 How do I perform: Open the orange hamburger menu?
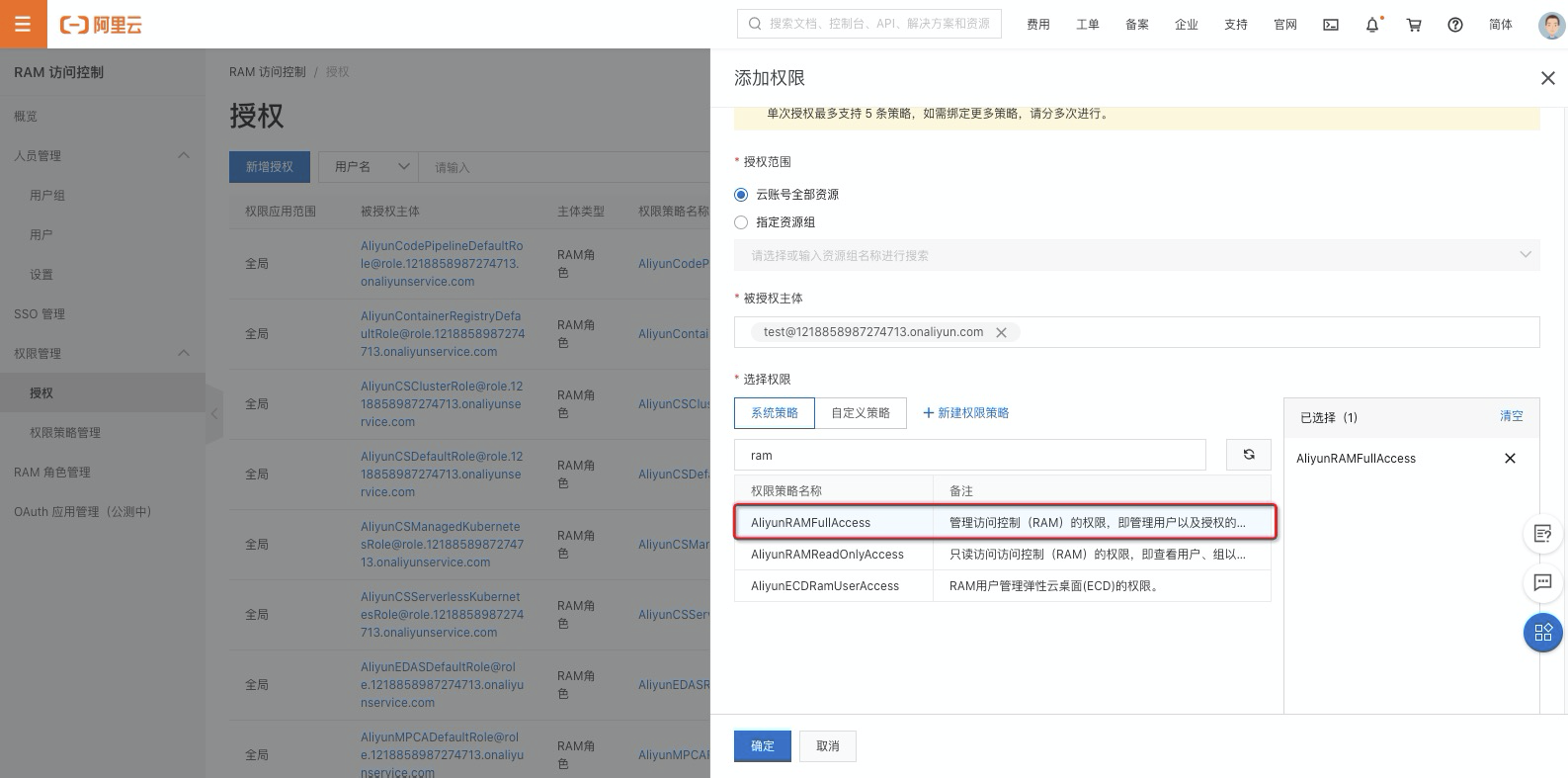tap(23, 24)
